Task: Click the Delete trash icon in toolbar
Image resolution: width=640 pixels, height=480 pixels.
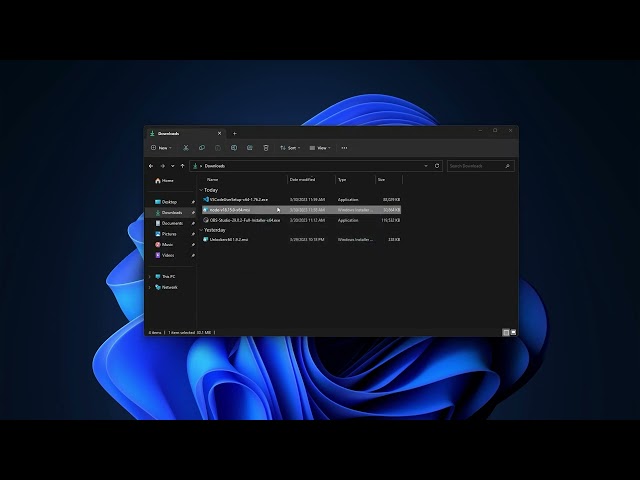Action: coord(266,148)
